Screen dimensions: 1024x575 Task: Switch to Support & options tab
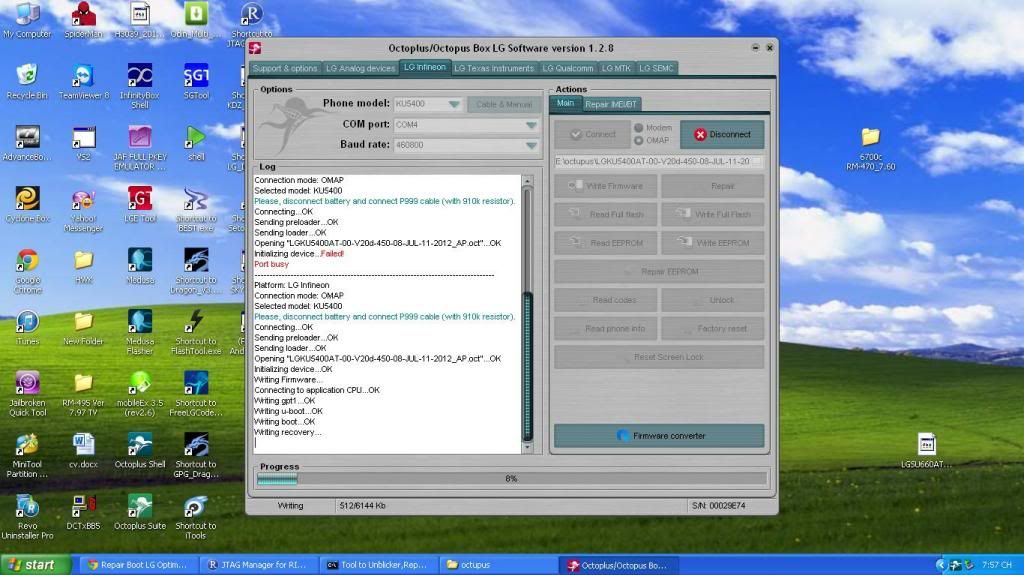pos(285,68)
